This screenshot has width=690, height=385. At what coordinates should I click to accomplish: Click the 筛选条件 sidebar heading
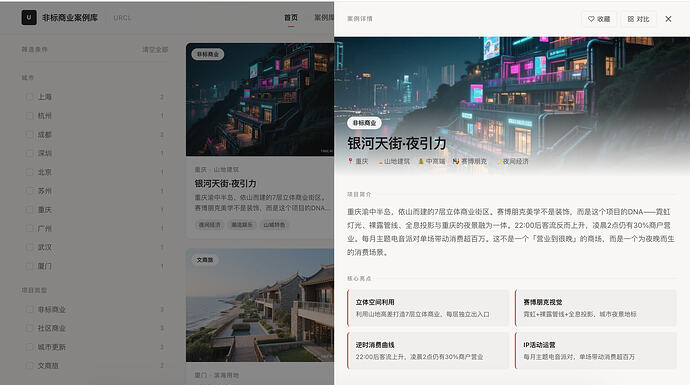34,49
